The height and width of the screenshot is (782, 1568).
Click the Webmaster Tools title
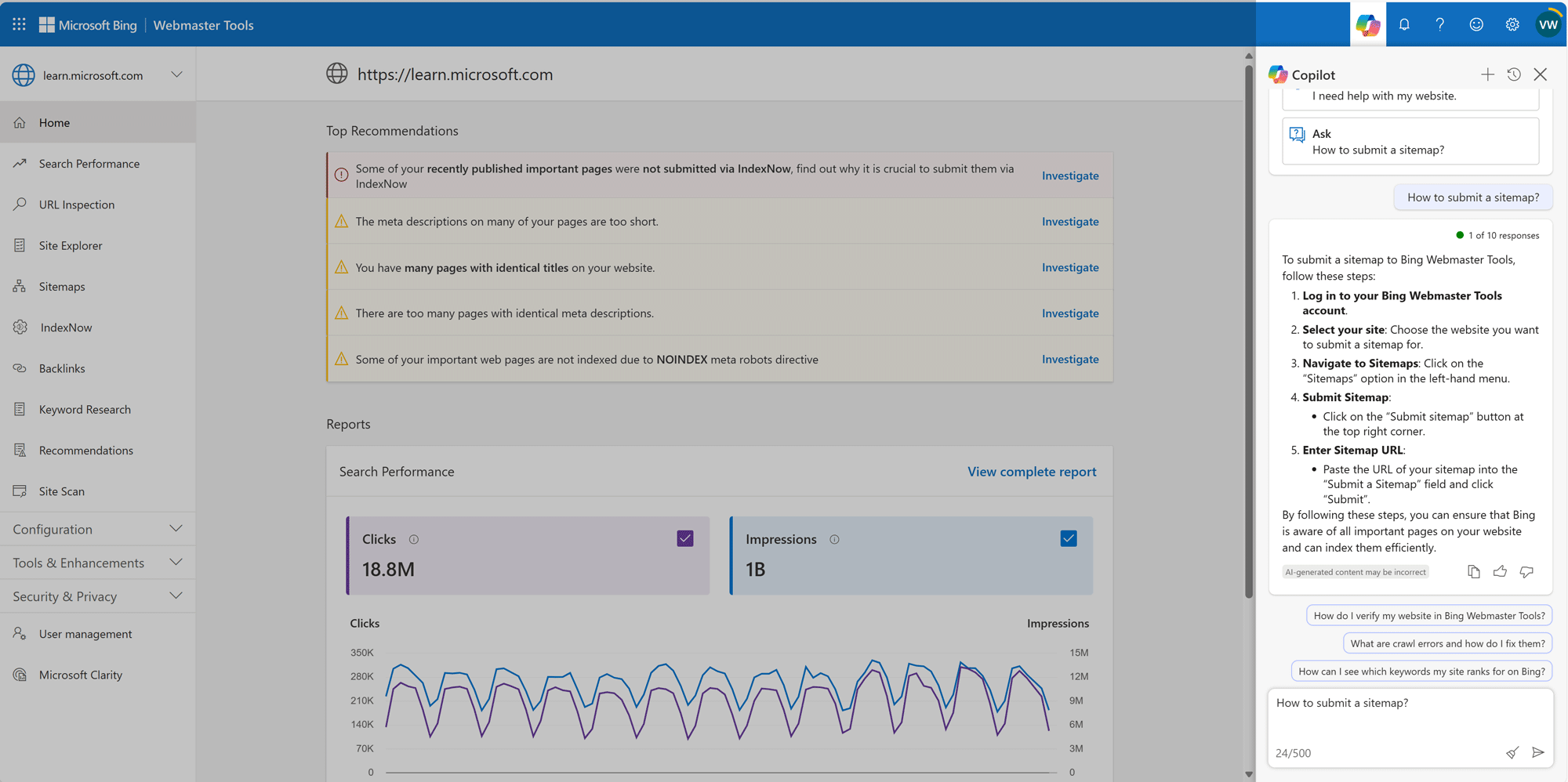click(x=203, y=25)
